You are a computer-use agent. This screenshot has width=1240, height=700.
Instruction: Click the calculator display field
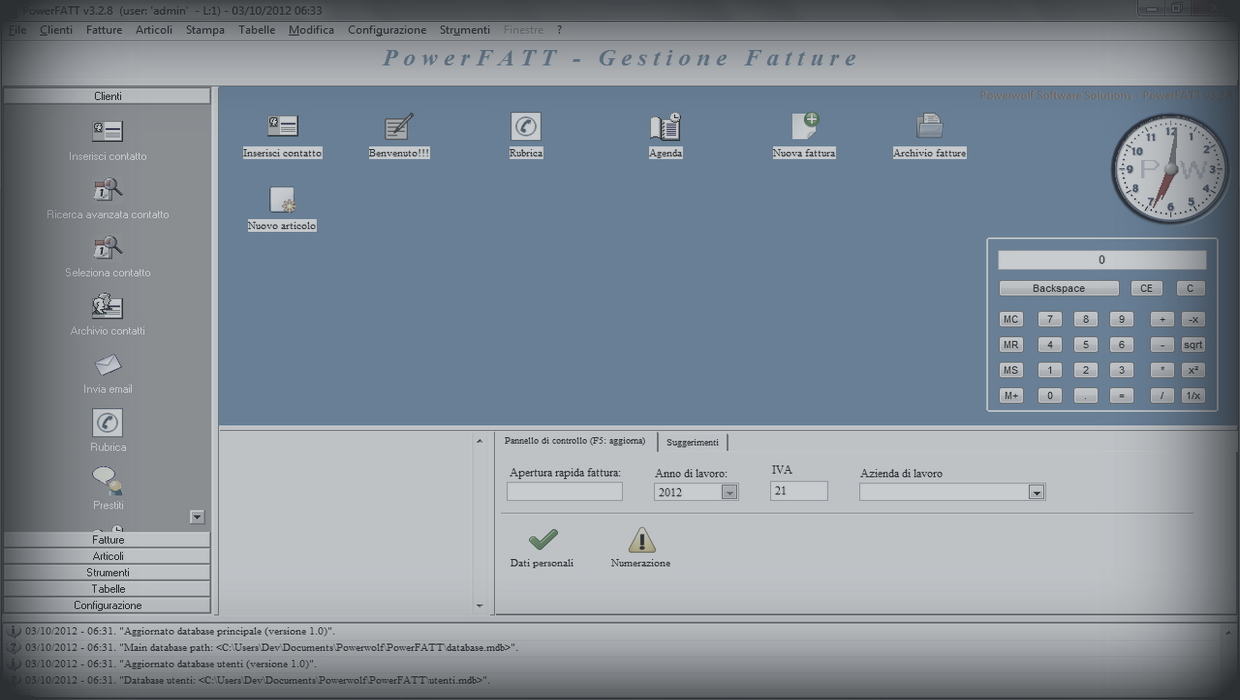(1102, 260)
